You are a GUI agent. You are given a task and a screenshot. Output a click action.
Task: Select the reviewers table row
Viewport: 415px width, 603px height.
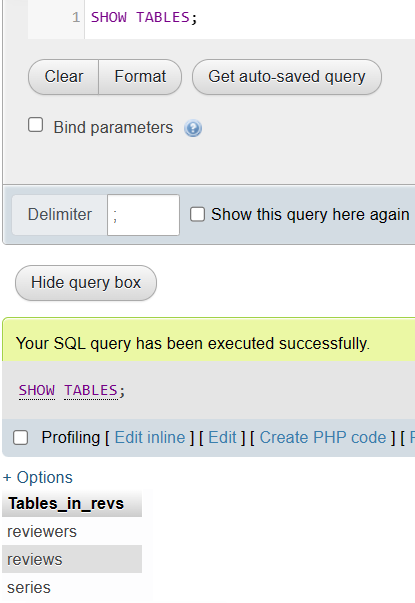pos(72,531)
